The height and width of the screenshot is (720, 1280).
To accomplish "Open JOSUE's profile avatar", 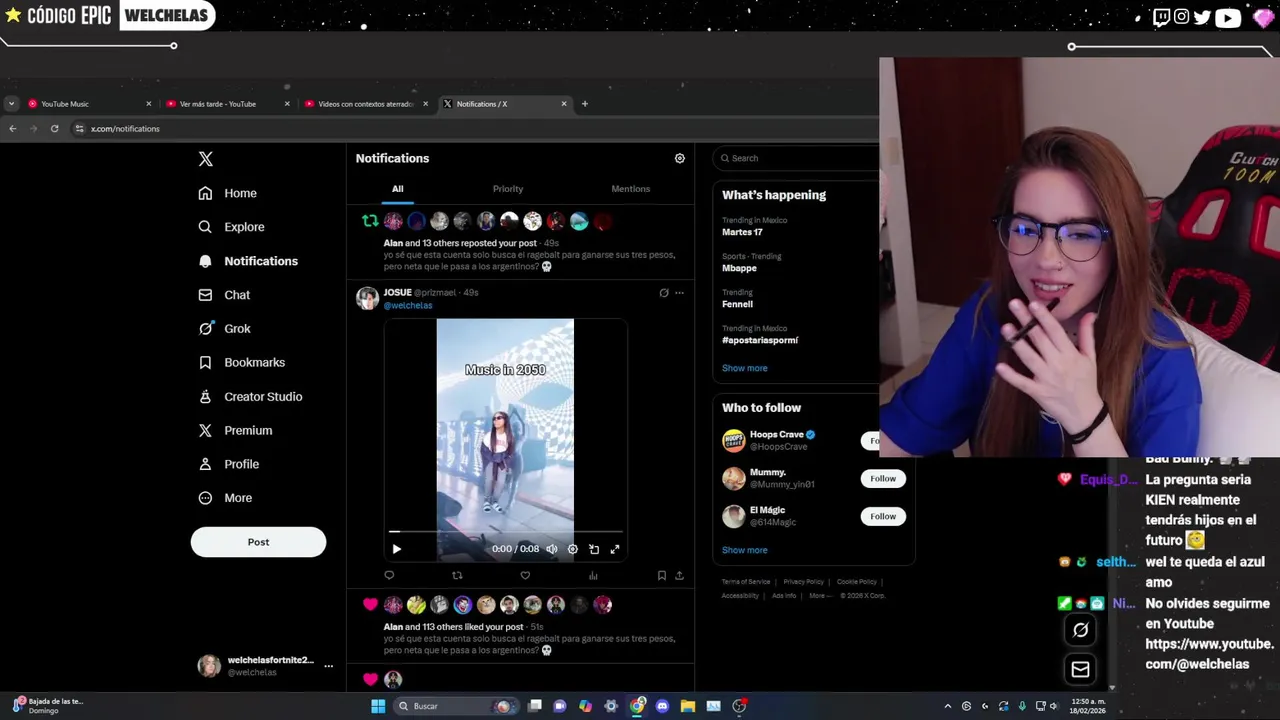I will [367, 298].
